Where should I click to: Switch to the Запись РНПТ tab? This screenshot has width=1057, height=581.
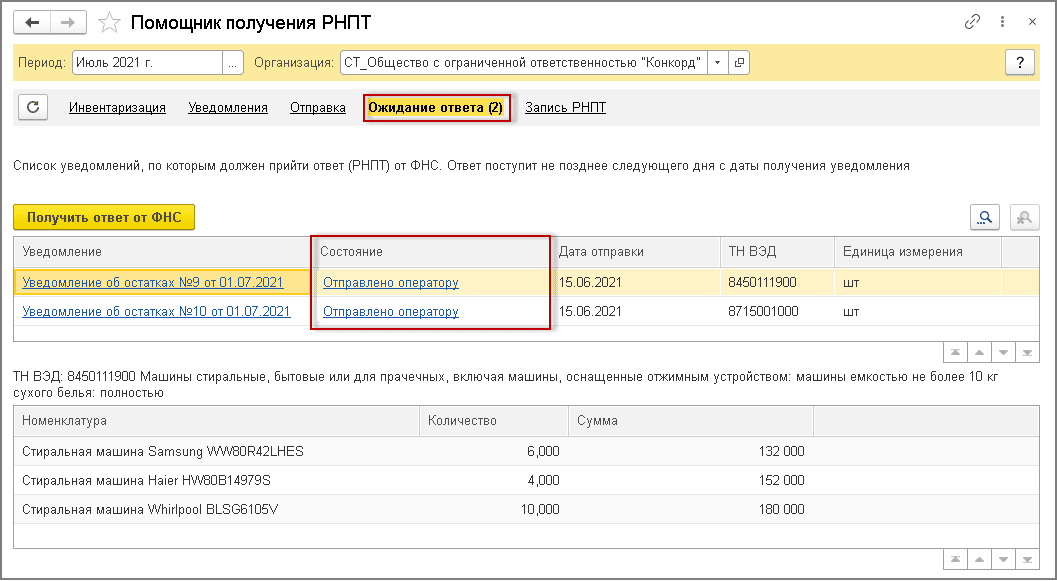click(x=565, y=108)
